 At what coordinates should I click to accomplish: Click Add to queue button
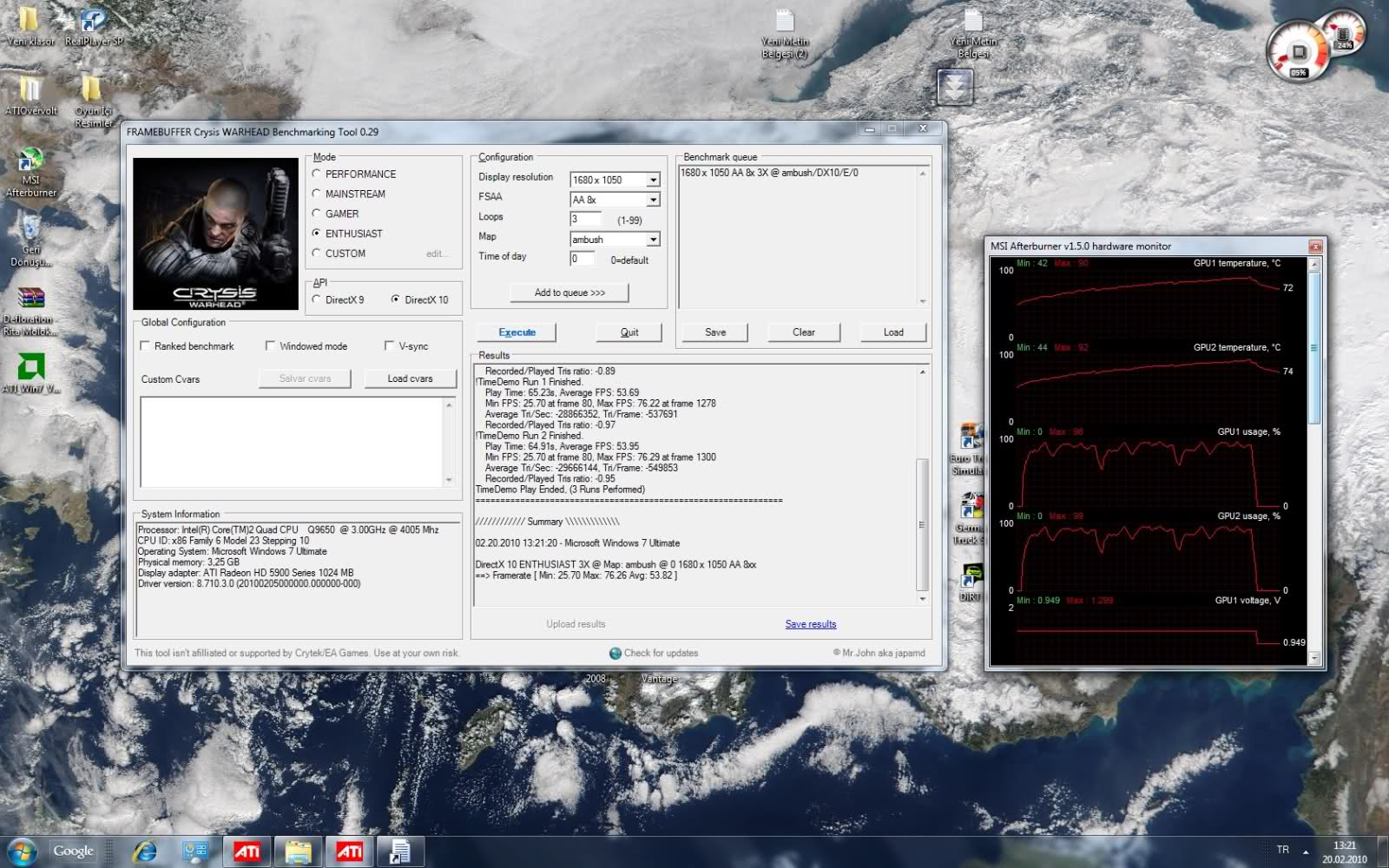tap(569, 293)
